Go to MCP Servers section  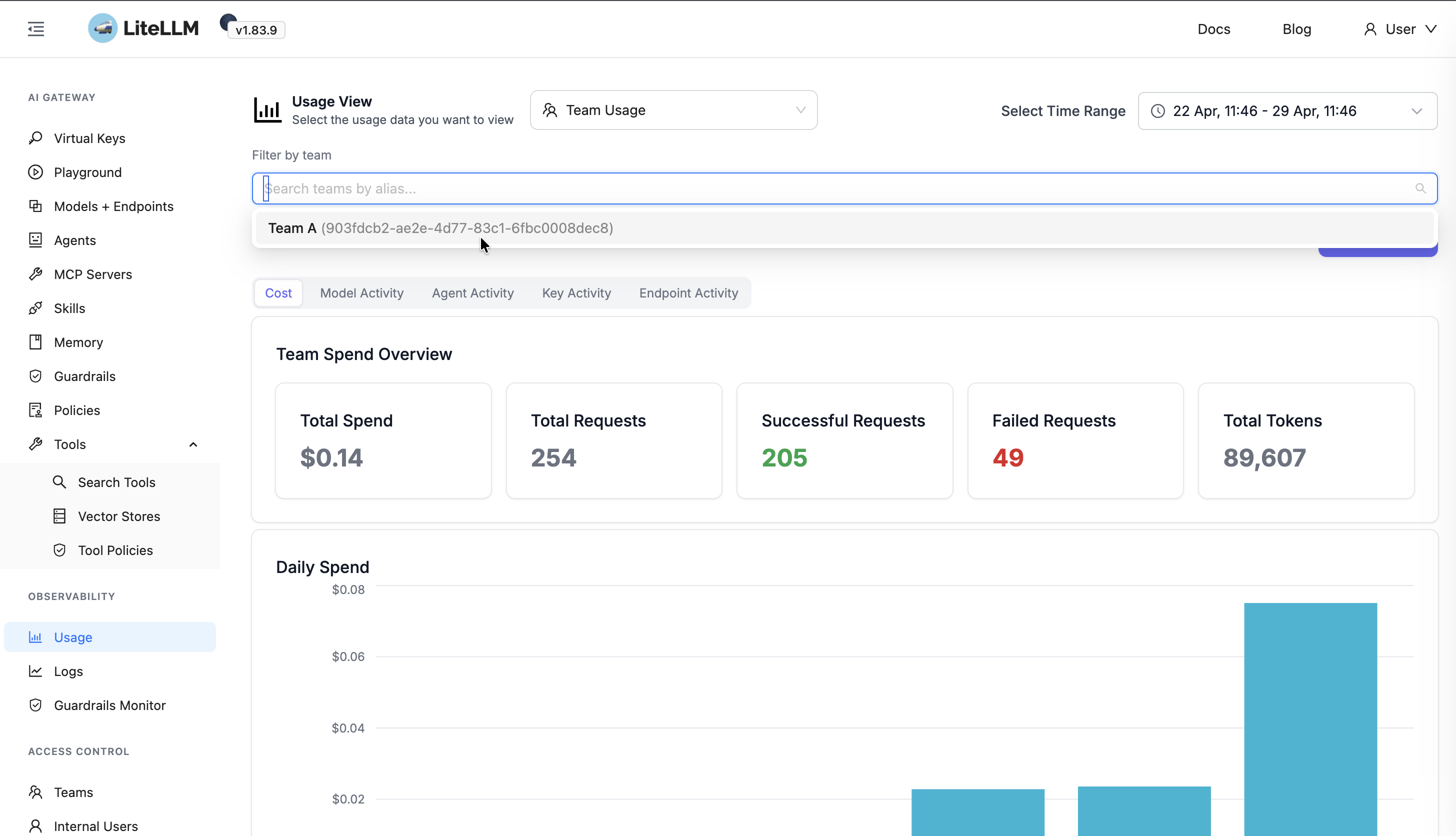pyautogui.click(x=92, y=274)
